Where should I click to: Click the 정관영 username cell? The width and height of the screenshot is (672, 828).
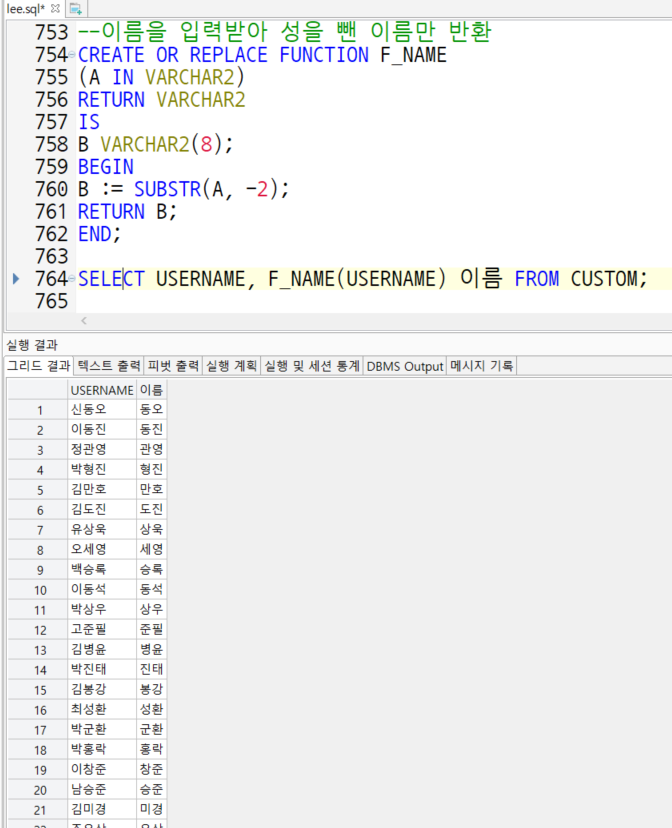point(102,449)
